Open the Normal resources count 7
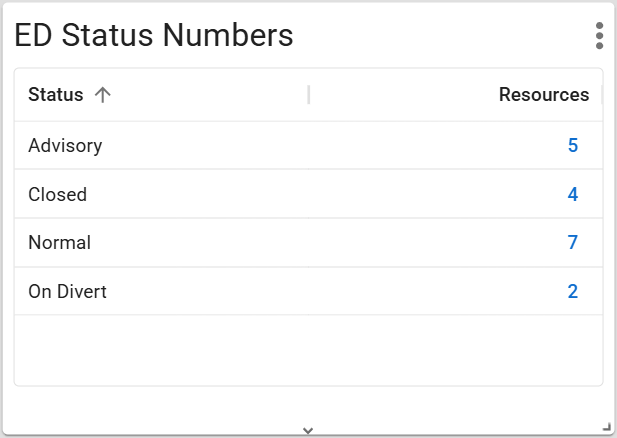The image size is (617, 438). coord(573,242)
